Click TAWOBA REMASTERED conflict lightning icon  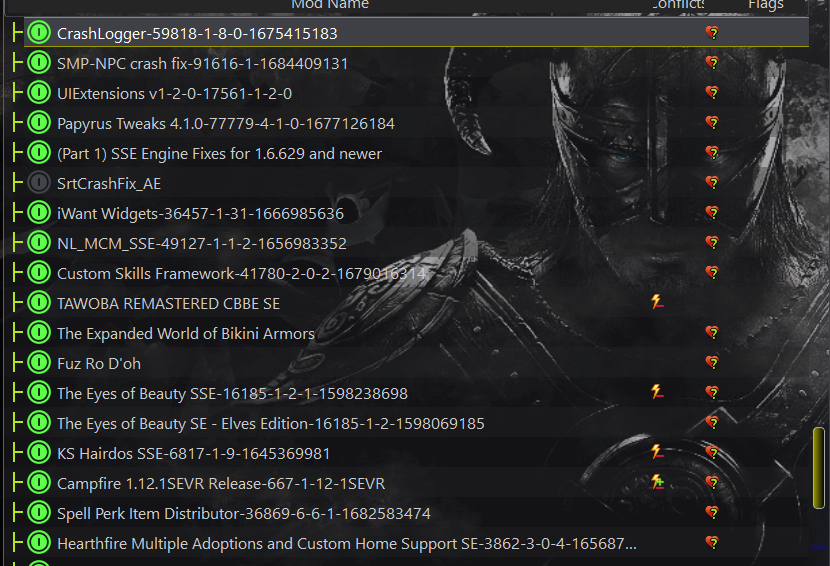click(x=657, y=302)
